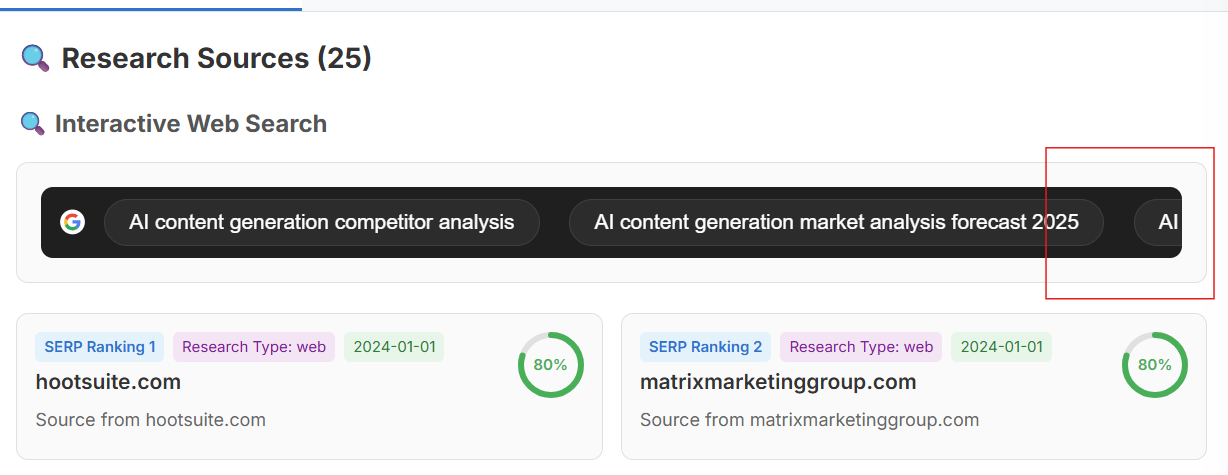Click the 2024-01-01 date tag on matrixmarketinggroup card
The height and width of the screenshot is (475, 1228).
[1001, 347]
